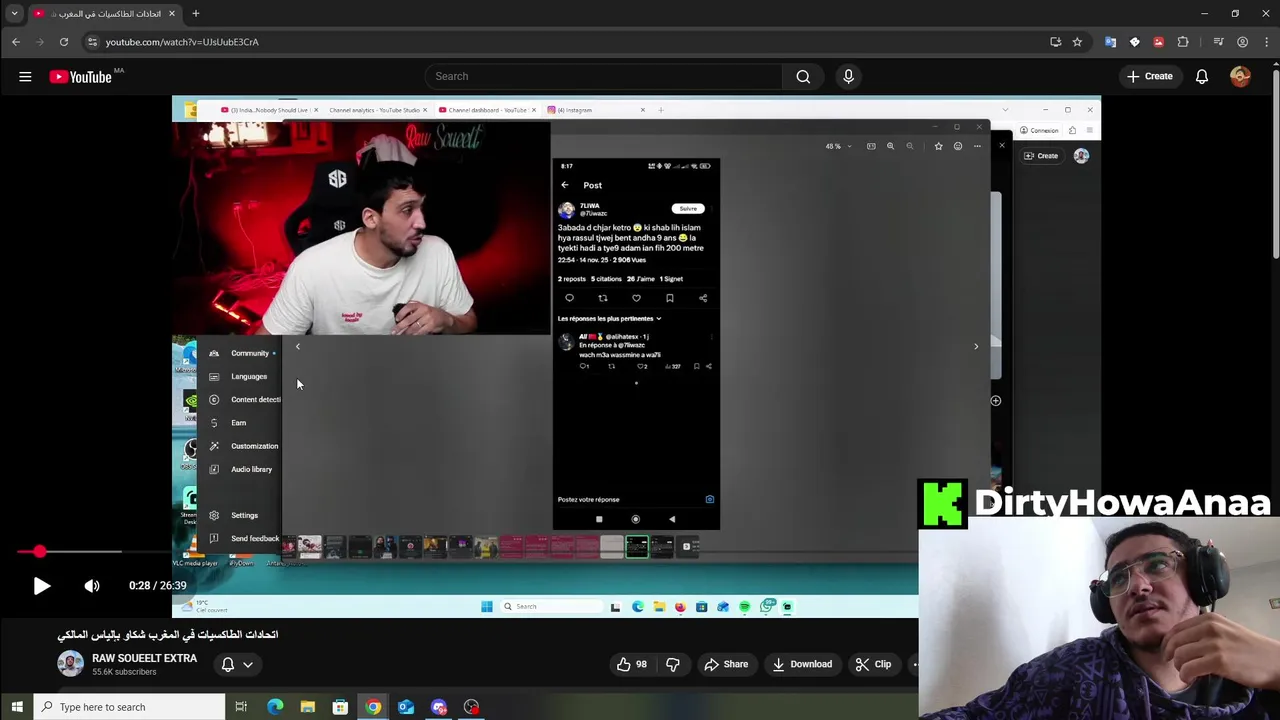Open the Create menu
The height and width of the screenshot is (720, 1280).
(1149, 76)
